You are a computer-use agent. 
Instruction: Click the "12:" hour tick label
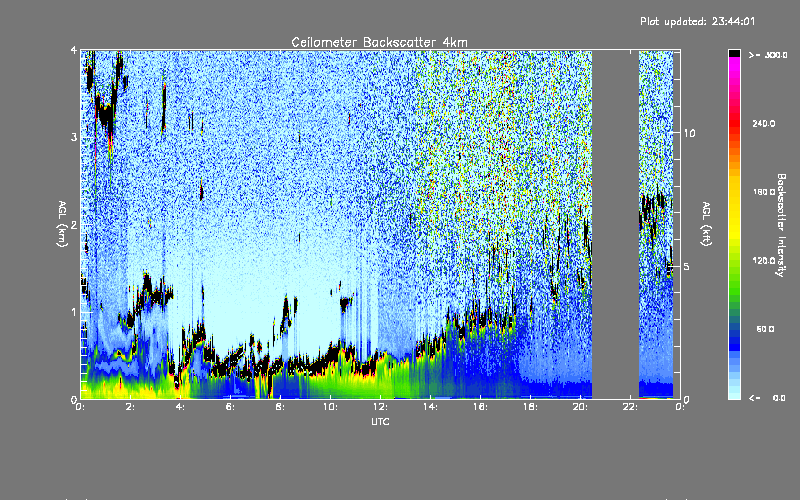click(x=380, y=407)
